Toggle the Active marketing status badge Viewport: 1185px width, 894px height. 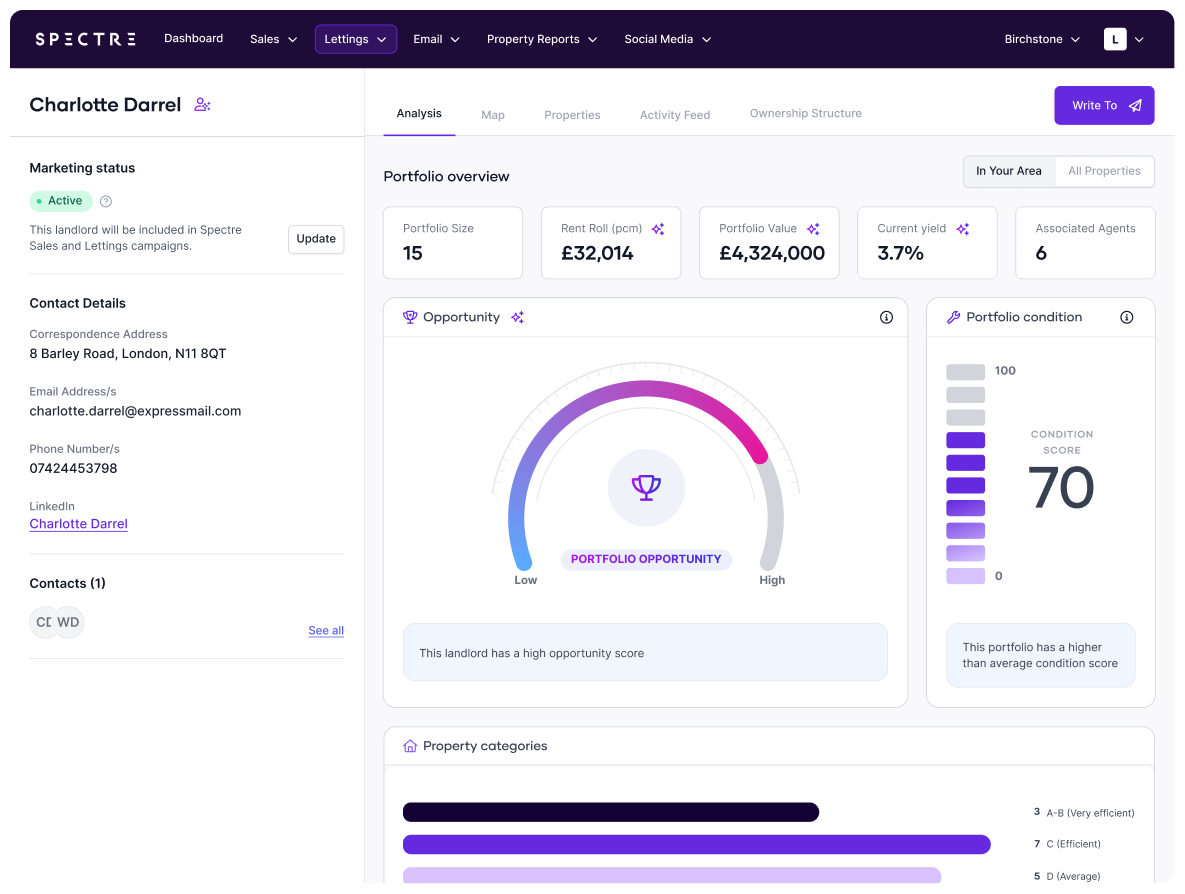click(x=60, y=200)
